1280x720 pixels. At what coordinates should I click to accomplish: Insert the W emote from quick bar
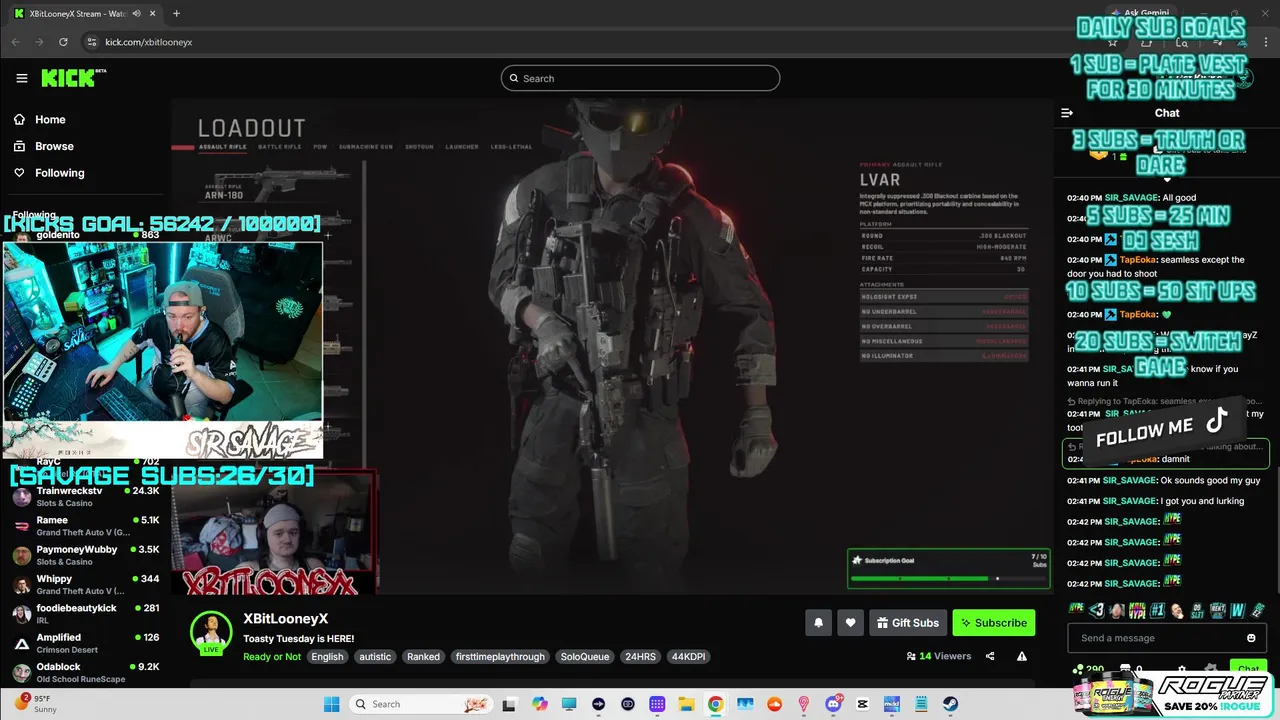(1237, 609)
